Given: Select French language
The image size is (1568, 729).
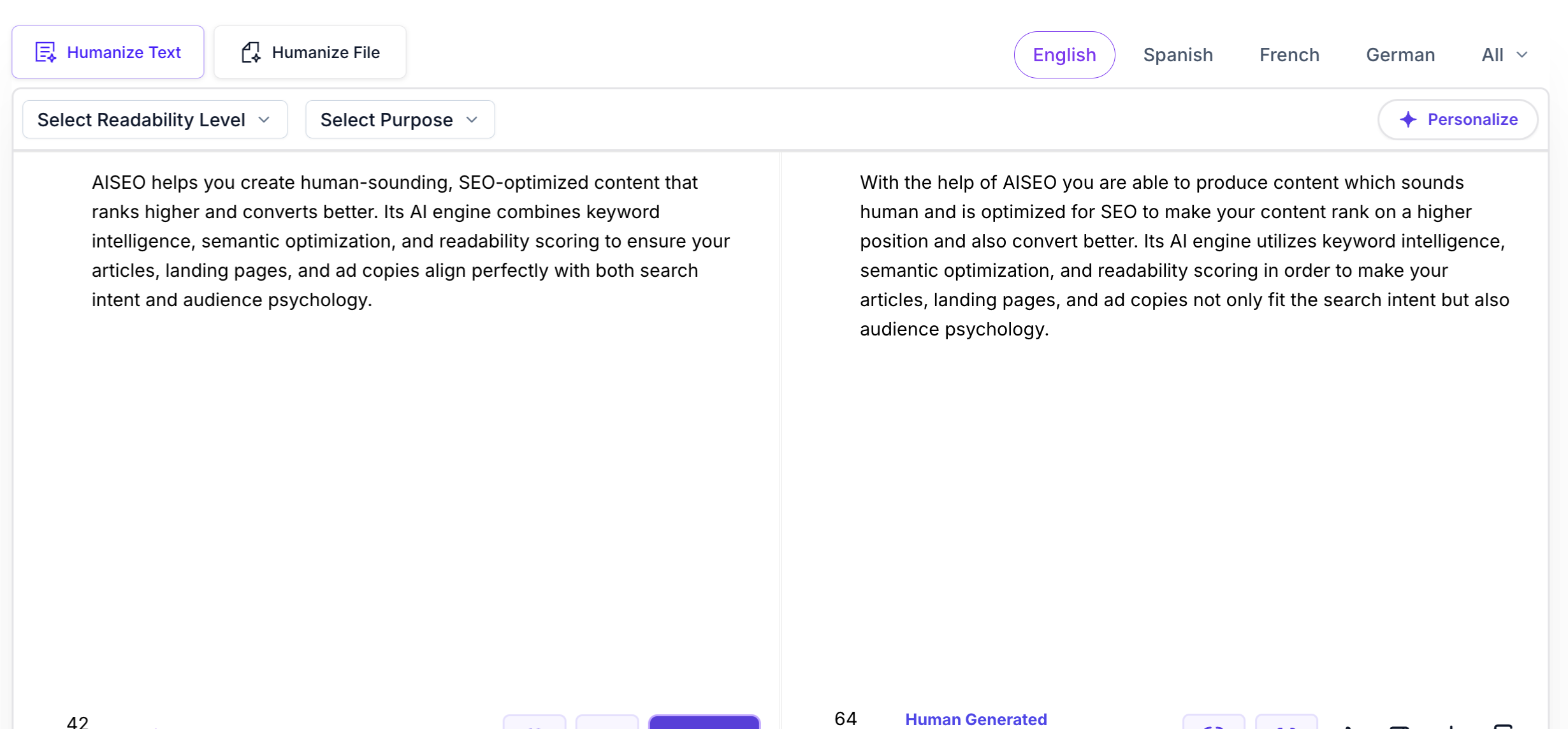Looking at the screenshot, I should 1289,55.
